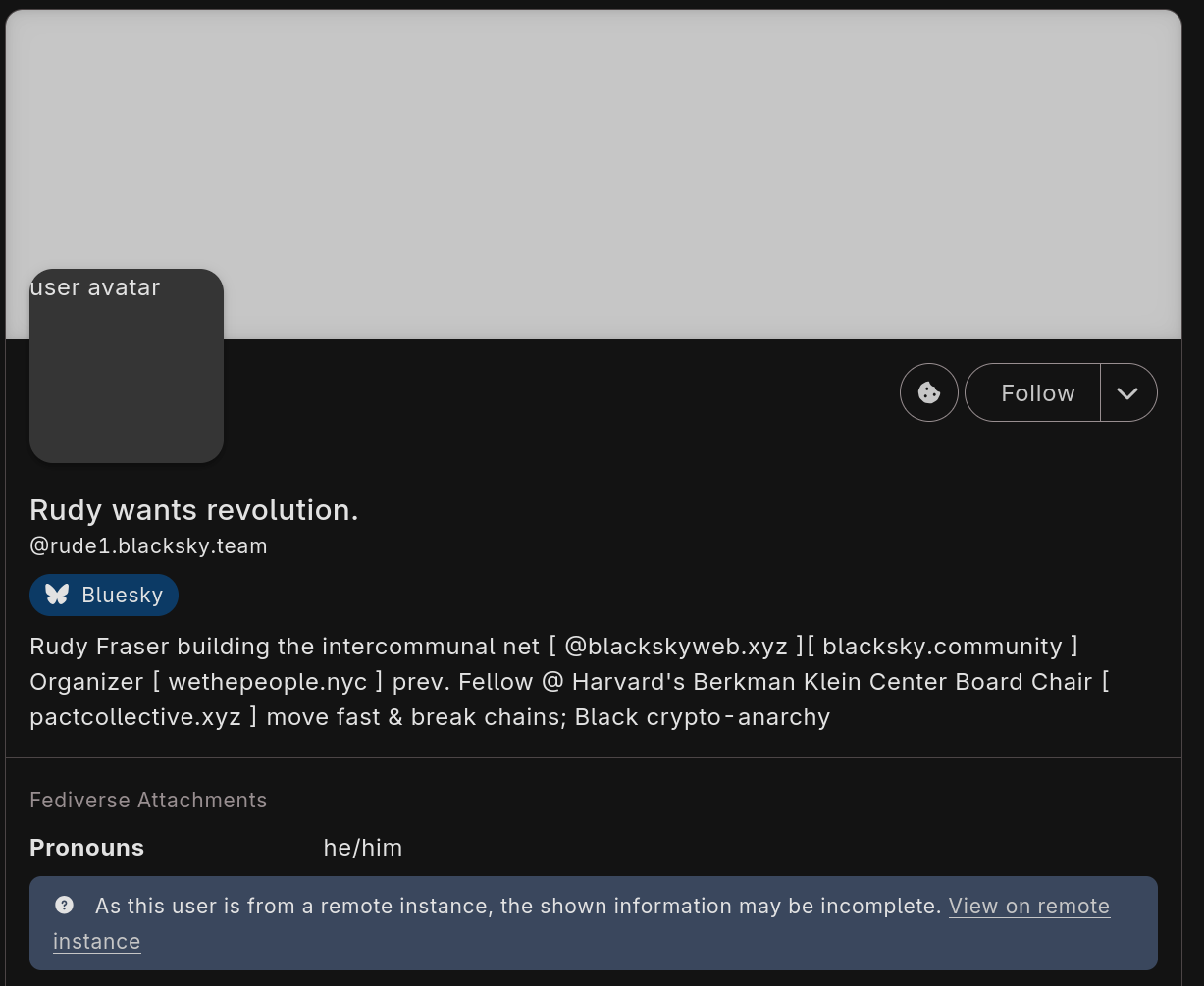Click View on remote instance link
The image size is (1204, 986).
tap(1028, 907)
